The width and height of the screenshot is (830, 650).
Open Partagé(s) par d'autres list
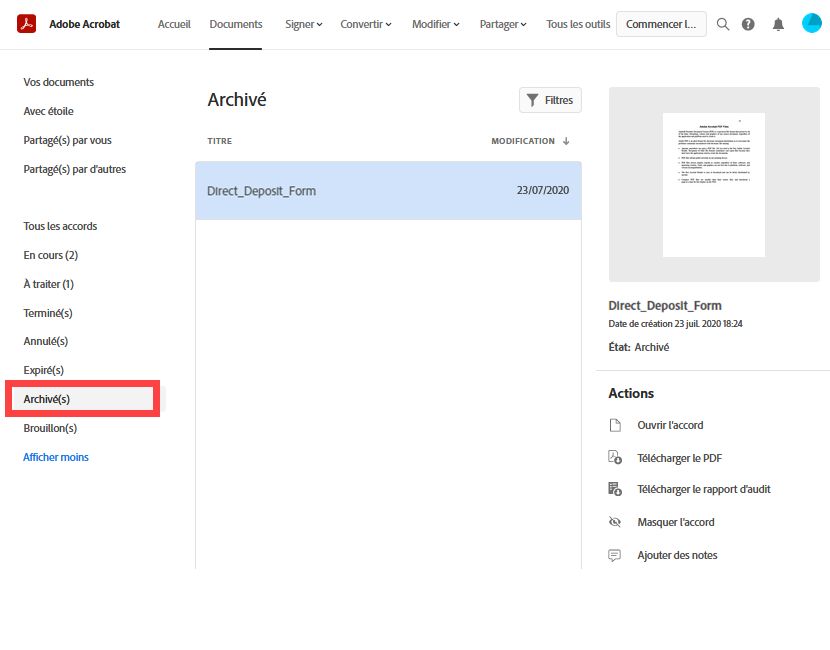pyautogui.click(x=75, y=169)
